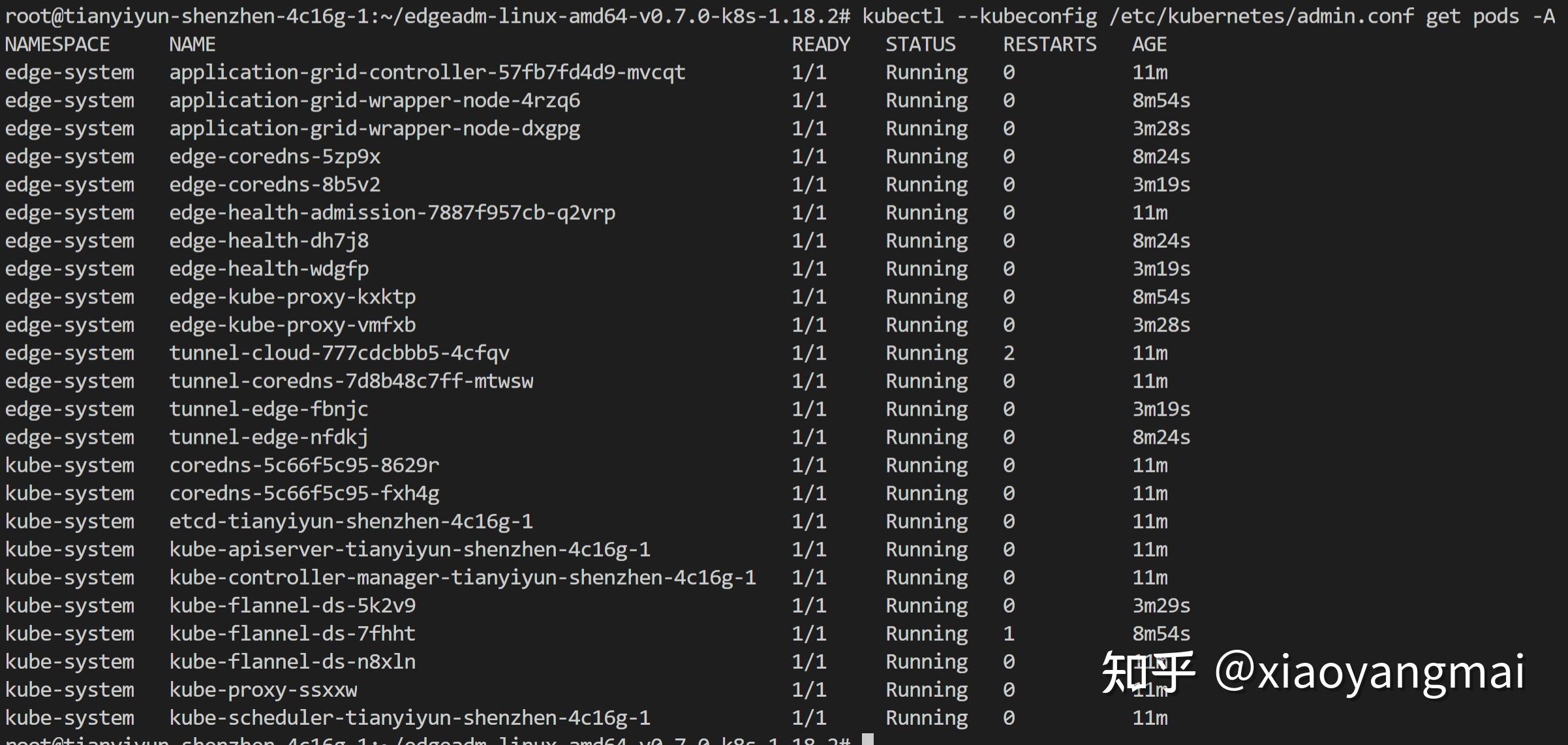Click etcd-tianyiyun-shenzhen-4c16g-1 pod name

click(351, 521)
